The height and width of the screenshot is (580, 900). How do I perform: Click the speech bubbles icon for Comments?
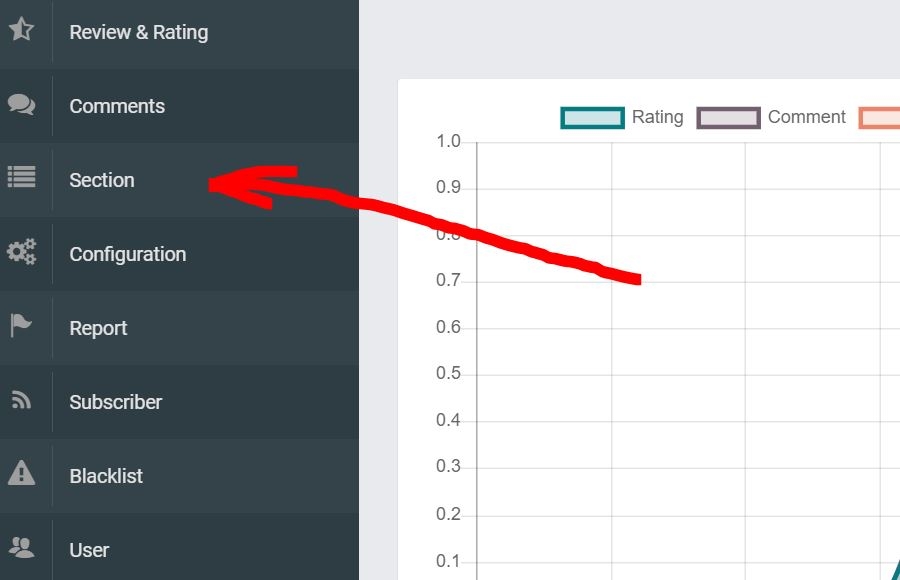21,105
